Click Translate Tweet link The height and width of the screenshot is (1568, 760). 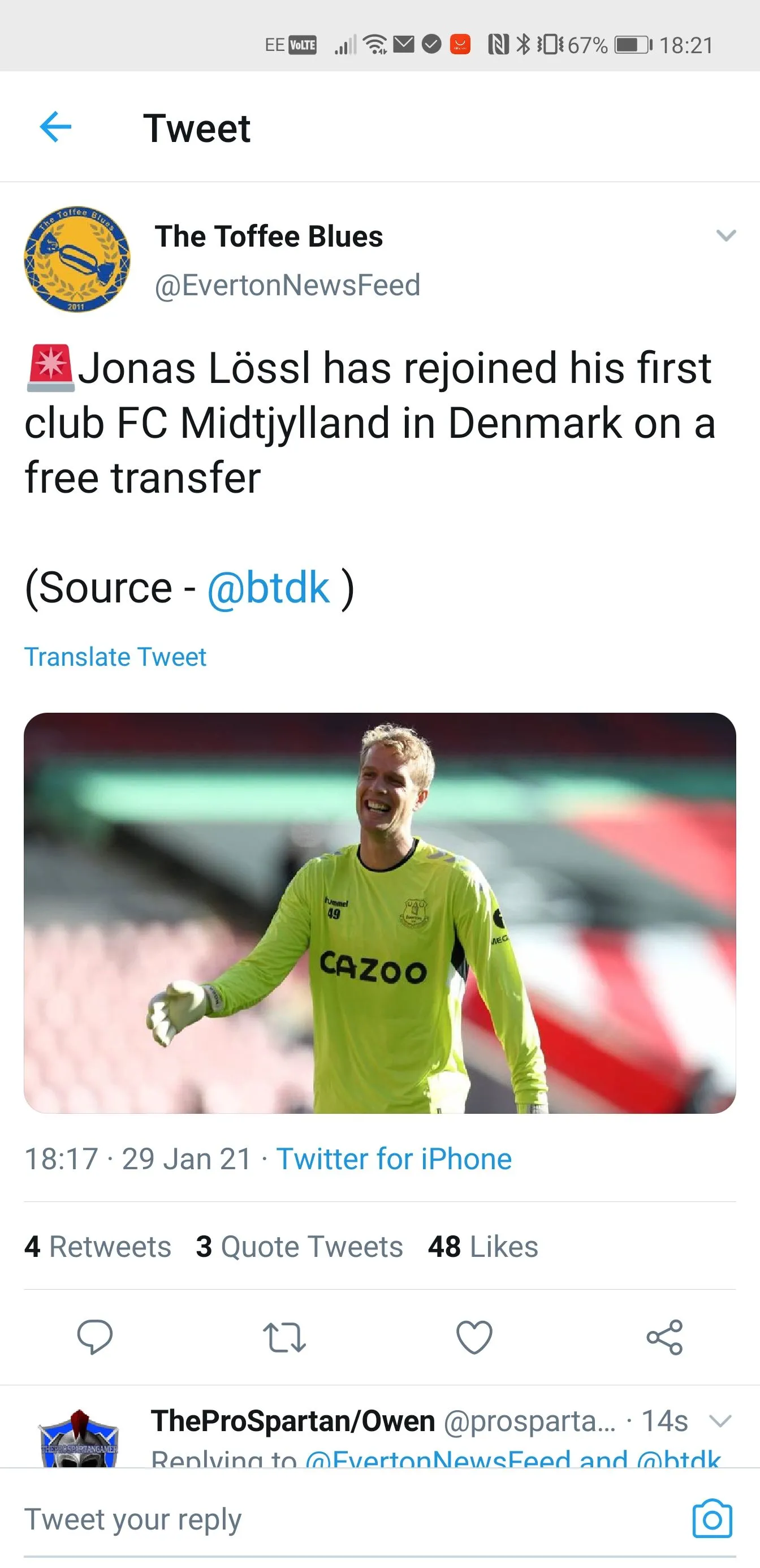[x=115, y=657]
